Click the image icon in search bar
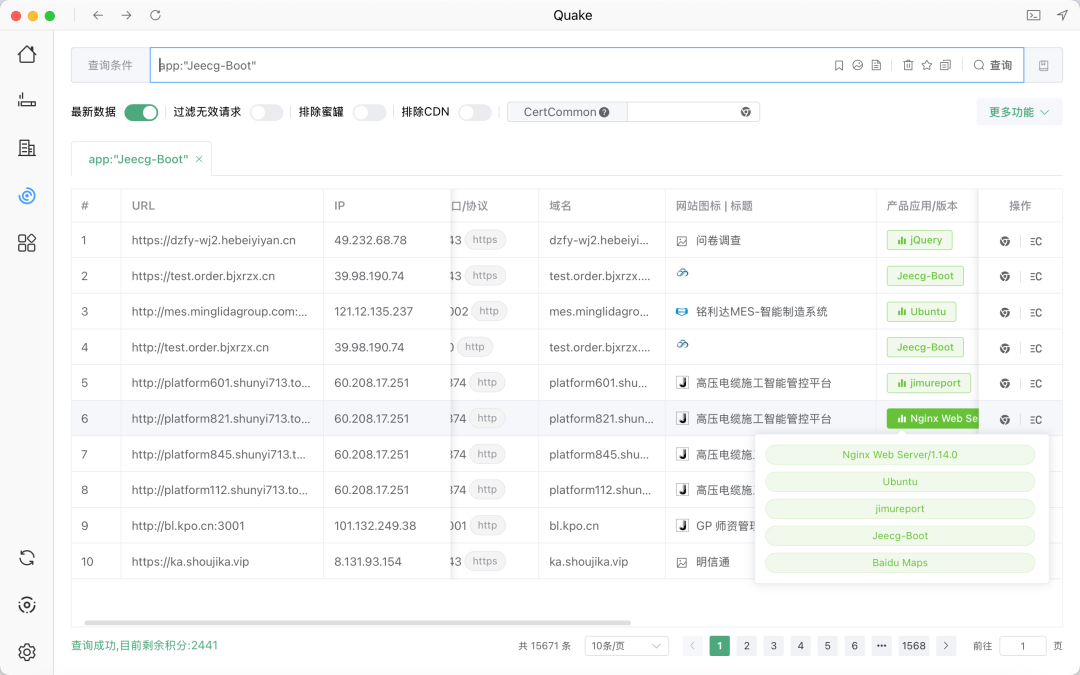This screenshot has width=1080, height=675. [858, 65]
